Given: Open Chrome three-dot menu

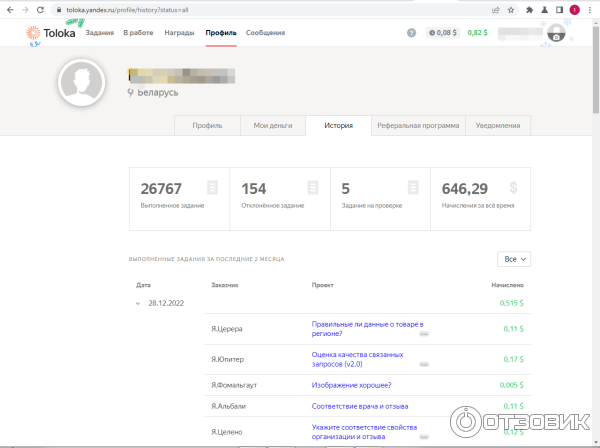Looking at the screenshot, I should click(x=590, y=10).
